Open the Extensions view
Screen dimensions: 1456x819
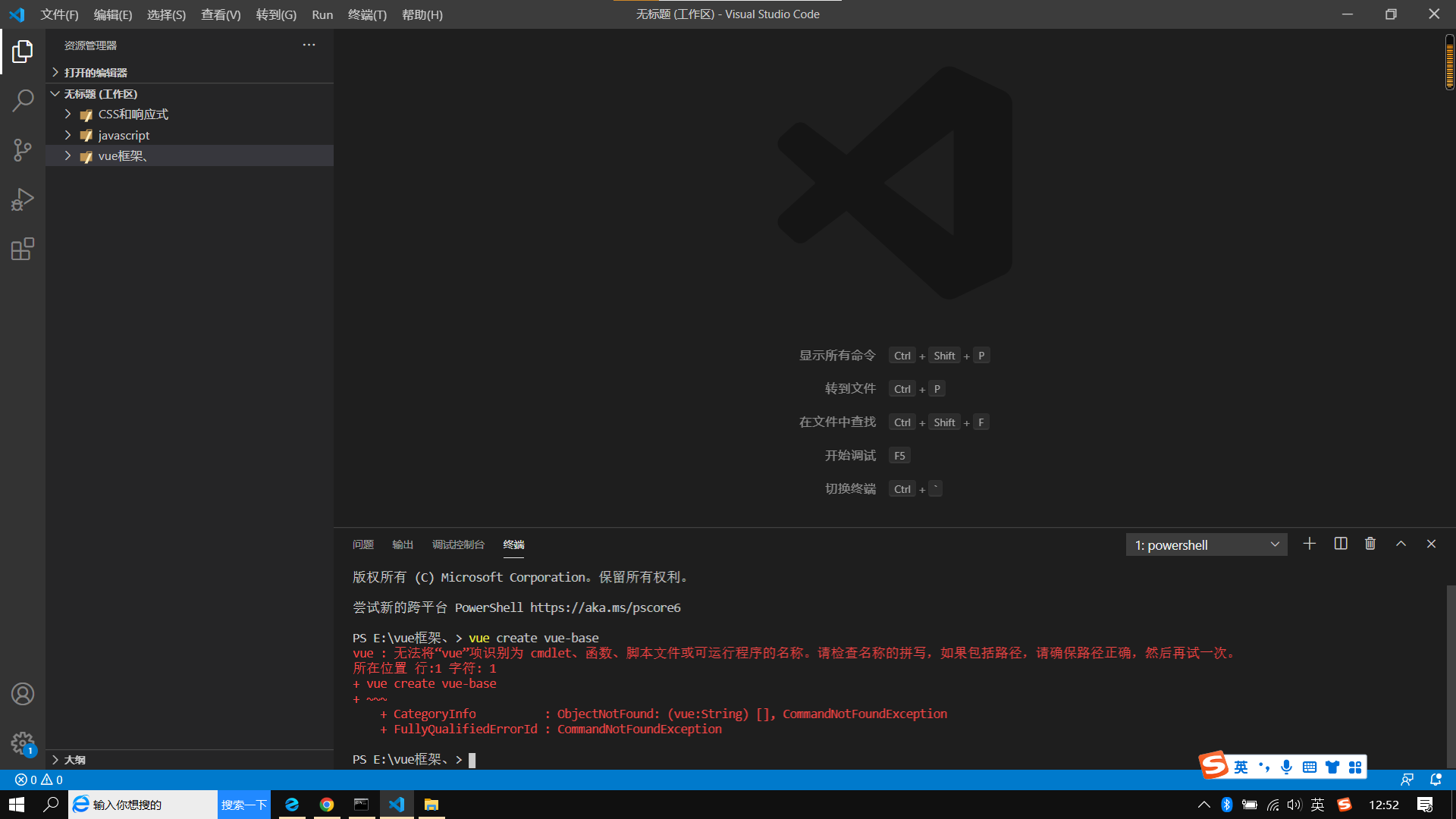tap(23, 249)
